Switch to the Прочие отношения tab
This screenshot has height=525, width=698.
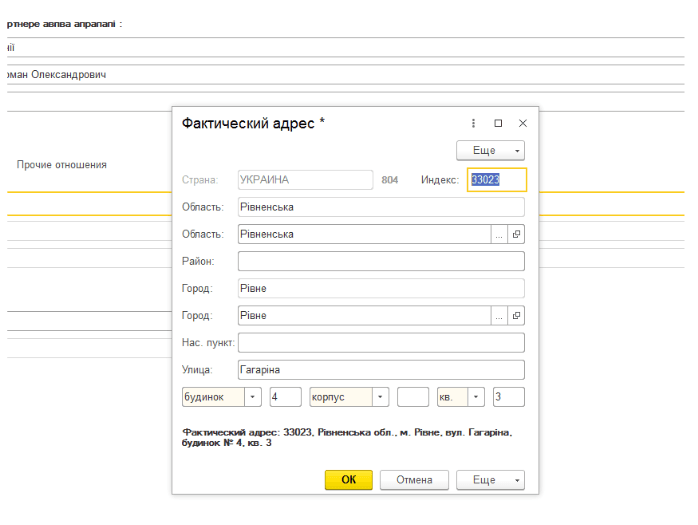pos(62,165)
